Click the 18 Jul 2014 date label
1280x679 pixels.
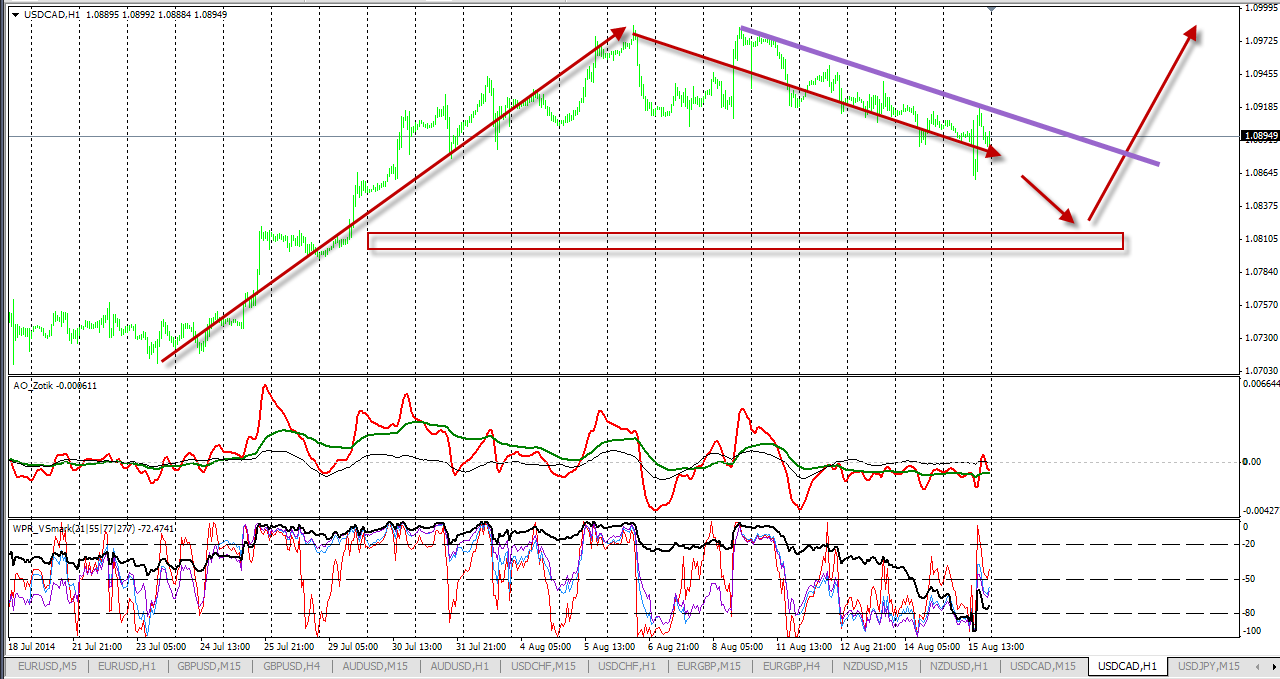point(32,647)
